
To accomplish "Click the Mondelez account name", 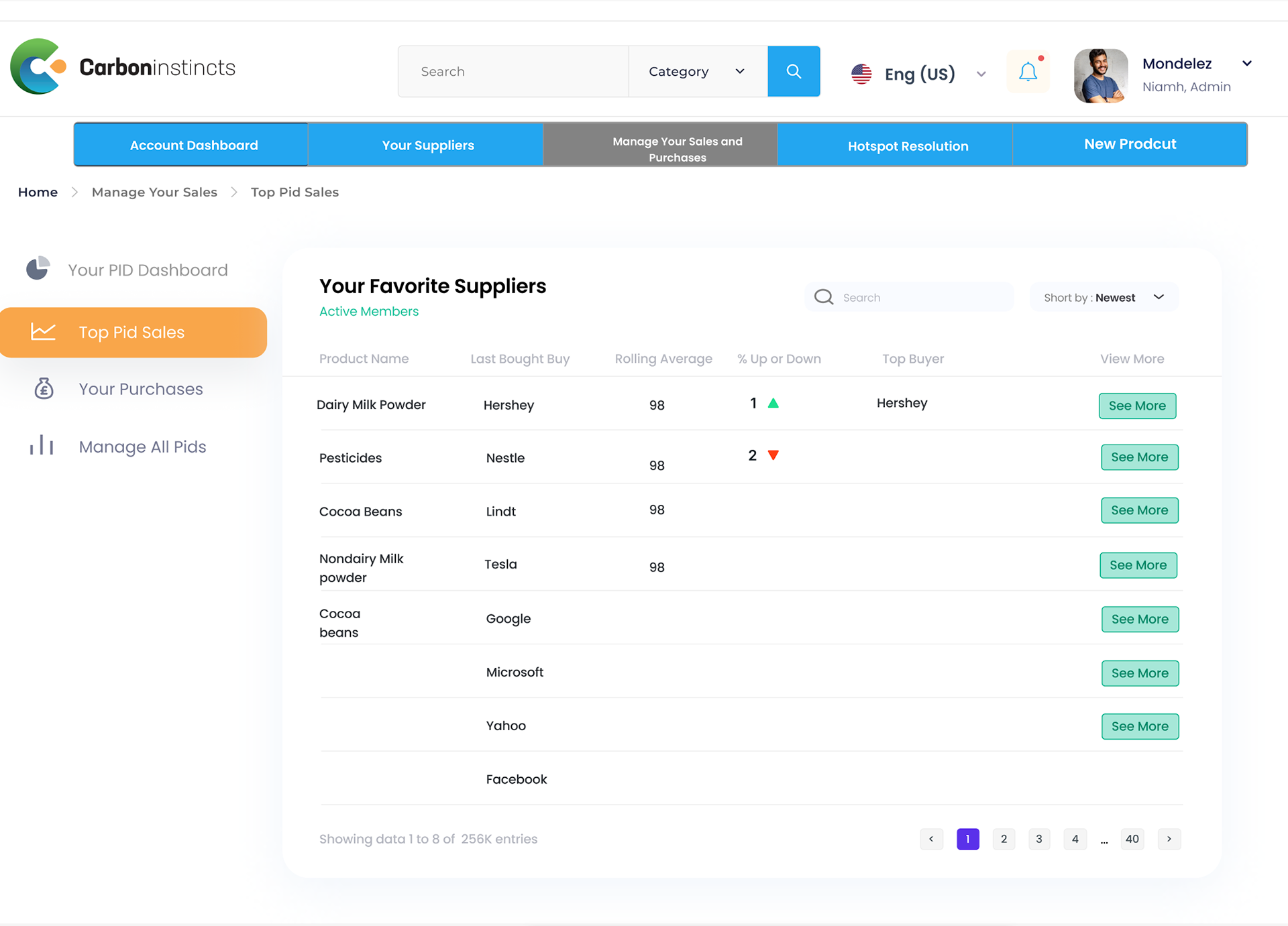I will (x=1177, y=64).
